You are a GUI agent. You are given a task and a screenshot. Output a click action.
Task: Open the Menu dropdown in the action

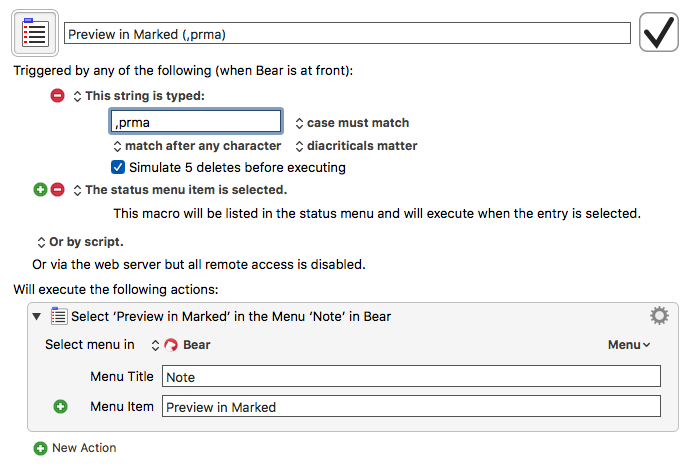click(x=629, y=345)
